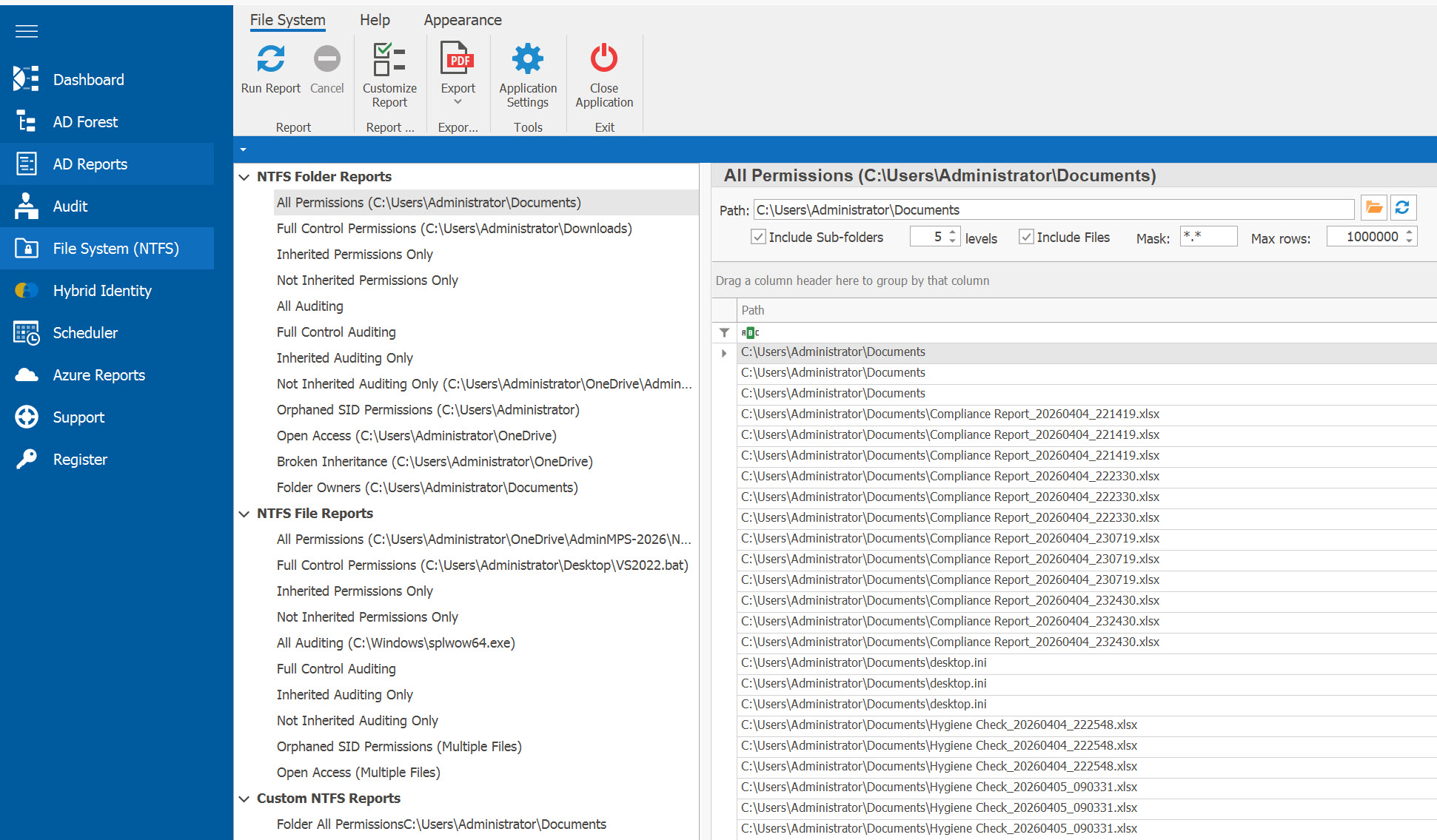
Task: Click the Hybrid Identity icon
Action: [x=27, y=290]
